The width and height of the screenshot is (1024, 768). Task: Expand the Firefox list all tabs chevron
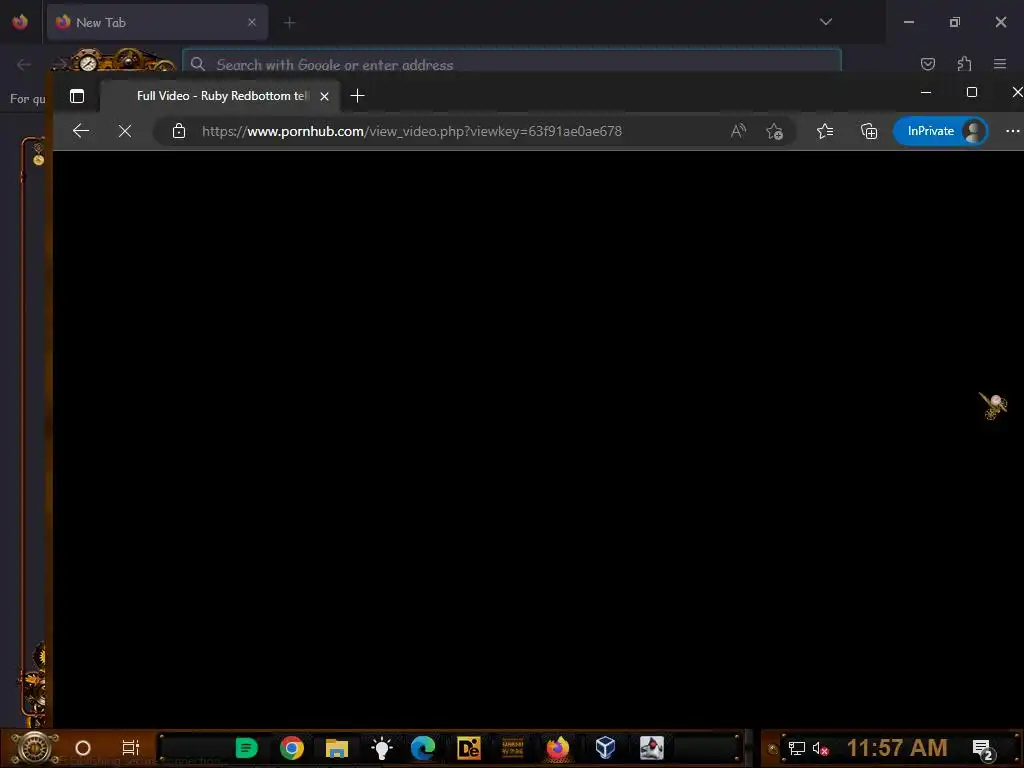(x=825, y=22)
